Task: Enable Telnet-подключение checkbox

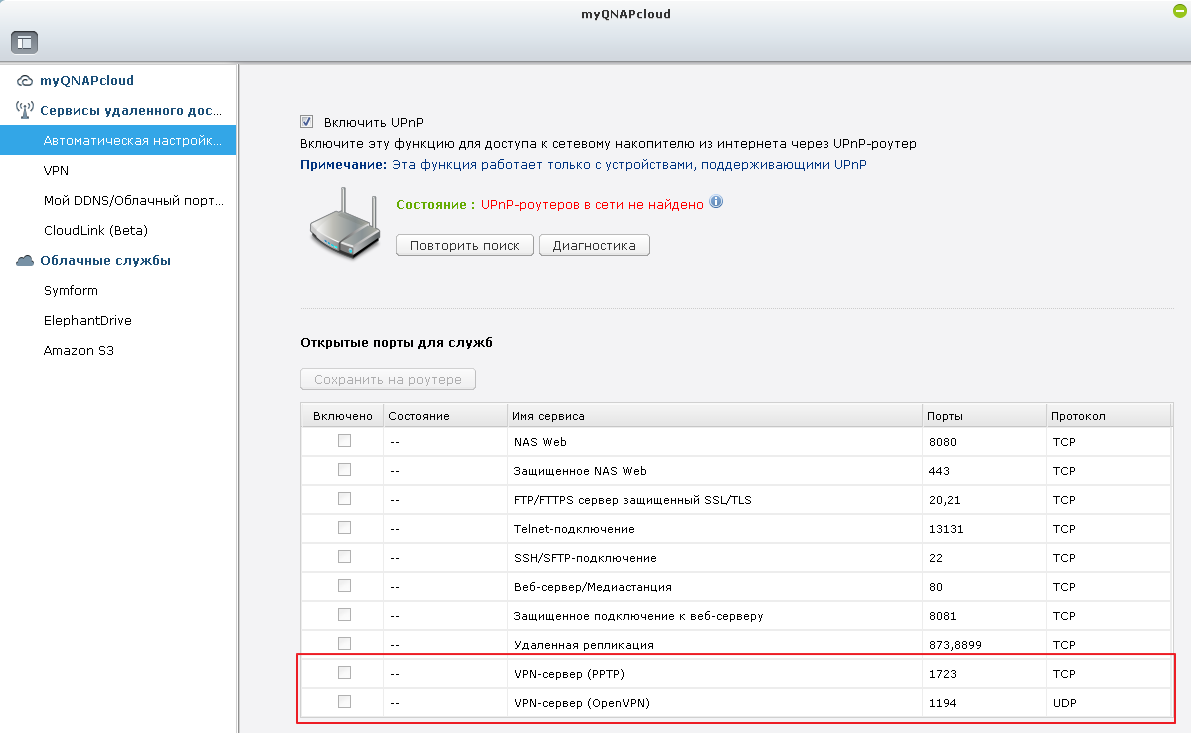Action: coord(344,527)
